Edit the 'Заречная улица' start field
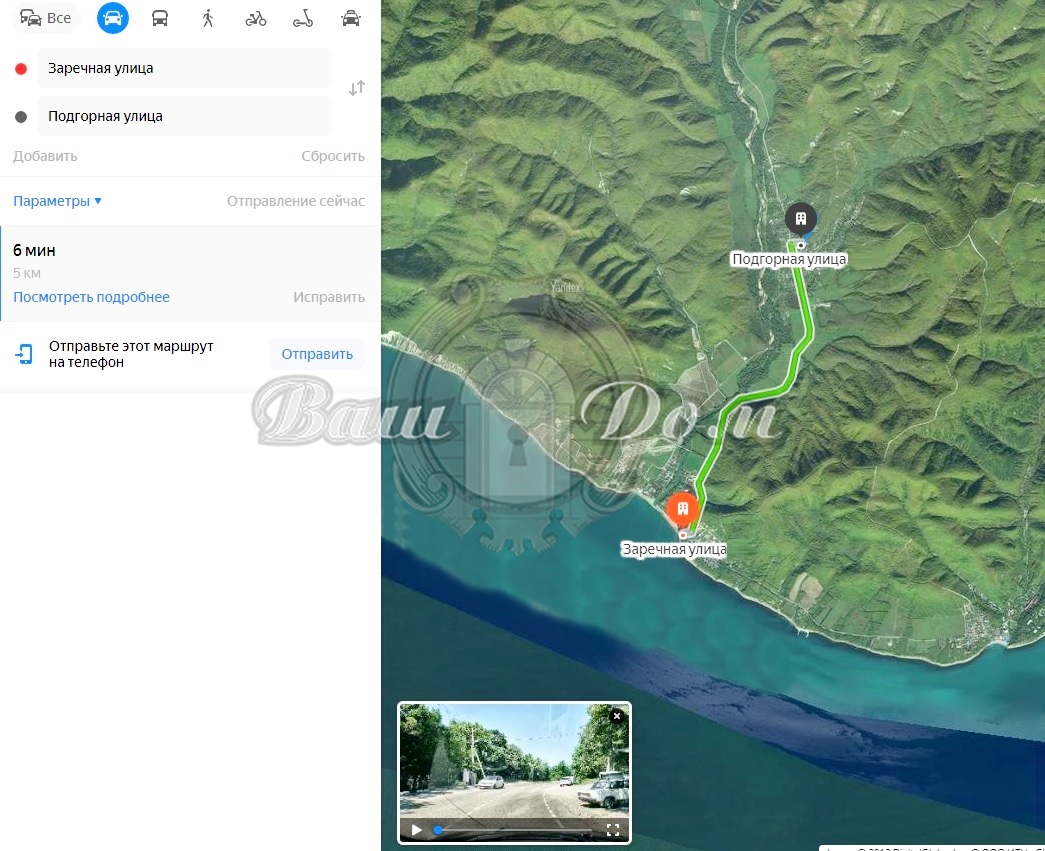The height and width of the screenshot is (851, 1045). pyautogui.click(x=185, y=68)
